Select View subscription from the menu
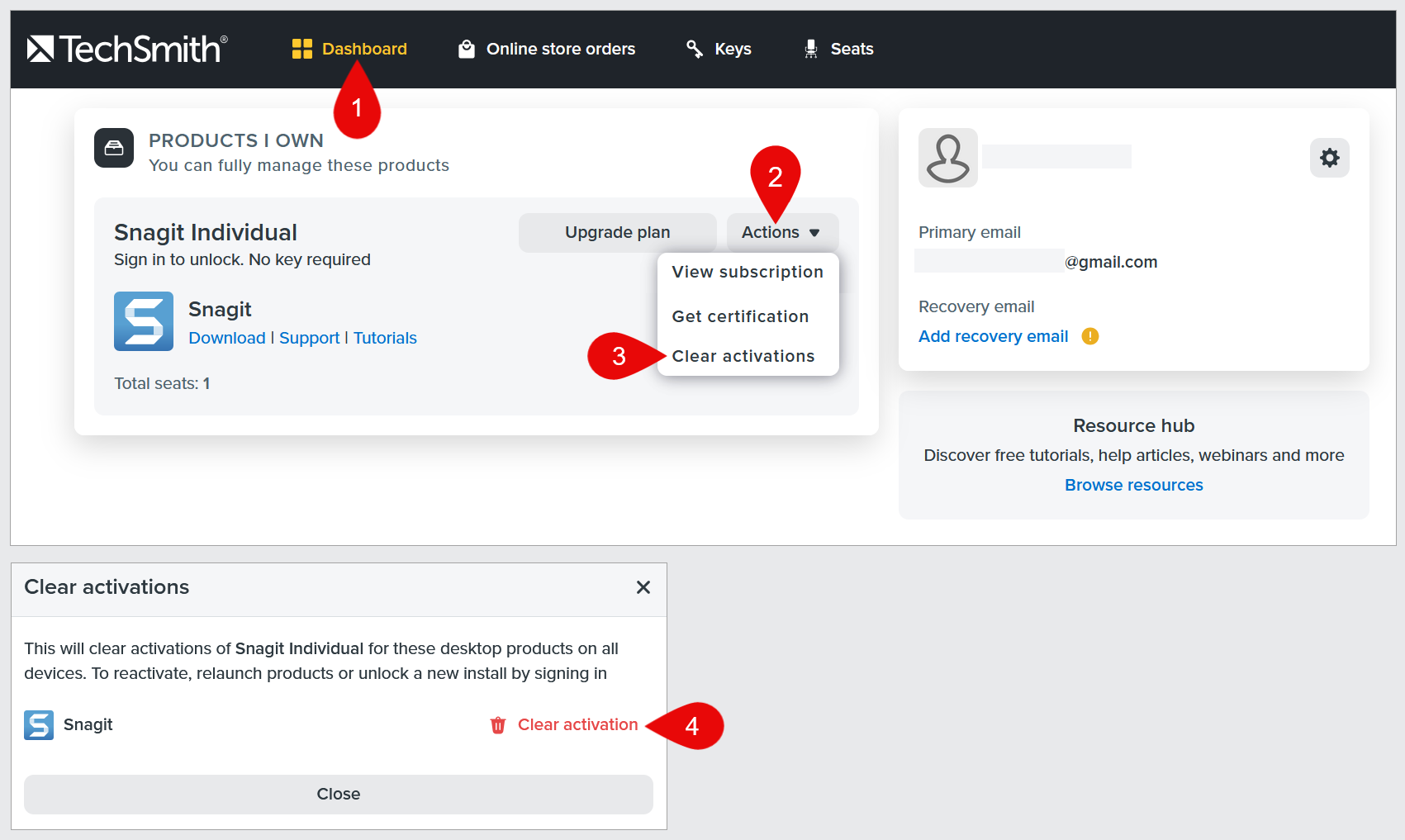This screenshot has height=840, width=1405. [x=748, y=272]
